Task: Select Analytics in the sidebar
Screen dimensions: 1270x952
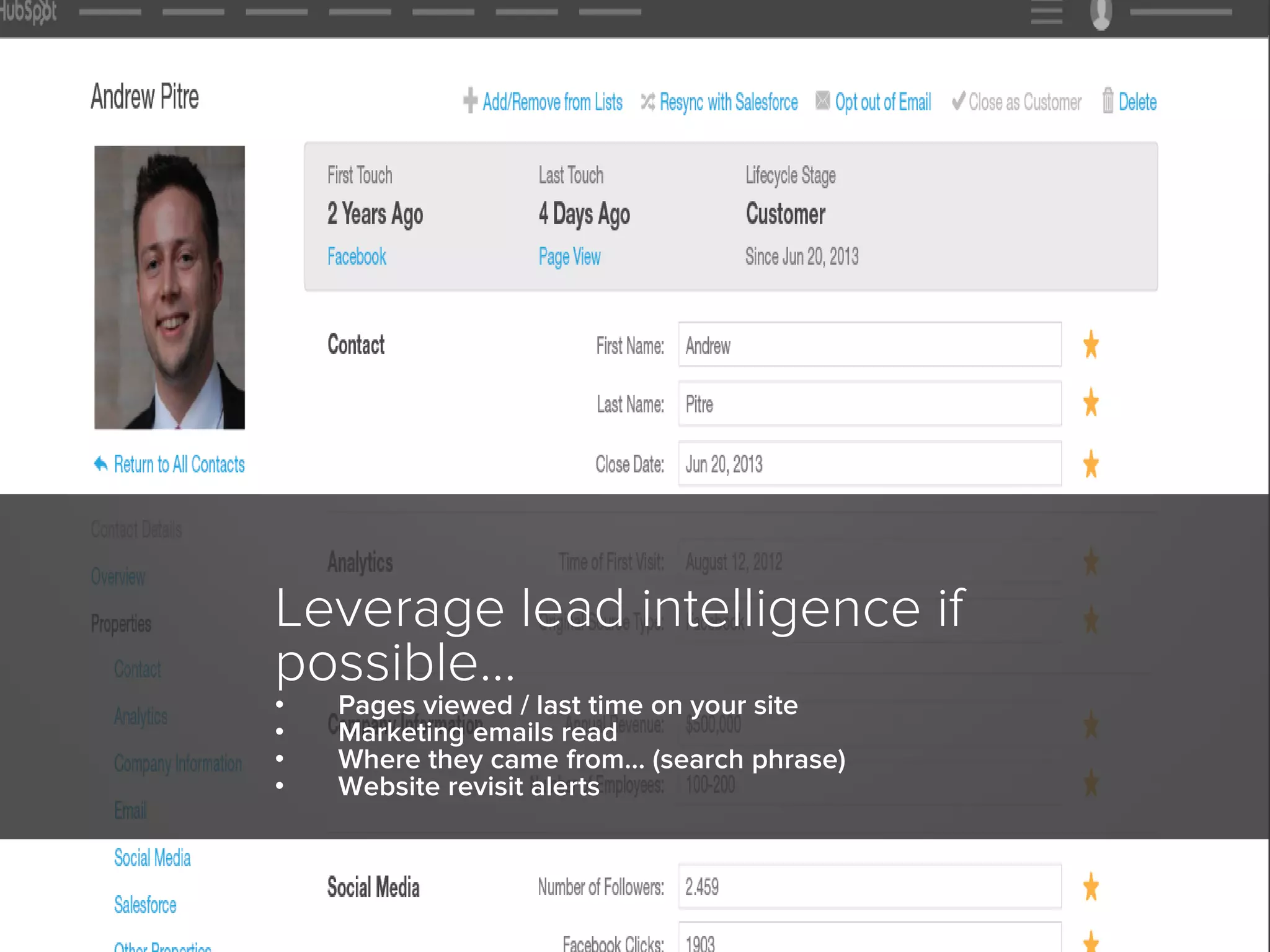Action: pyautogui.click(x=141, y=716)
